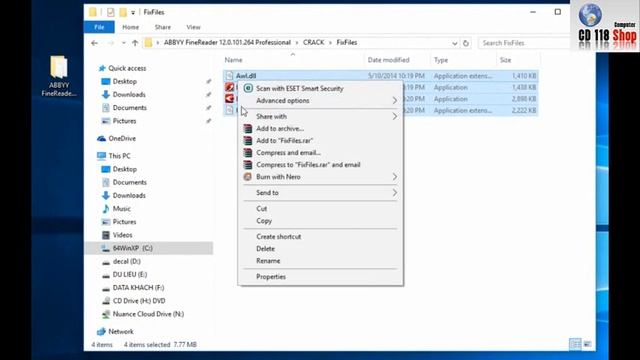This screenshot has width=640, height=360.
Task: Open Pictures under Quick access
Action: click(124, 121)
